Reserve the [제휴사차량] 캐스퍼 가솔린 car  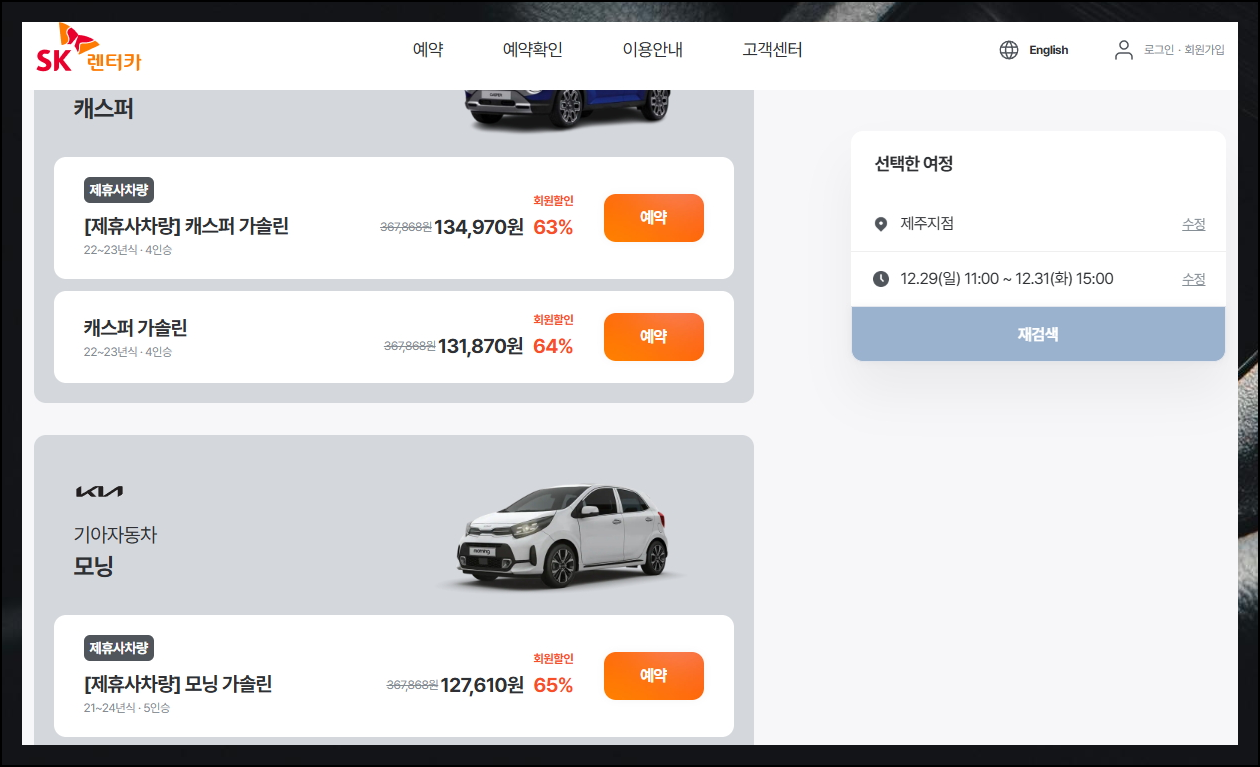click(x=654, y=218)
